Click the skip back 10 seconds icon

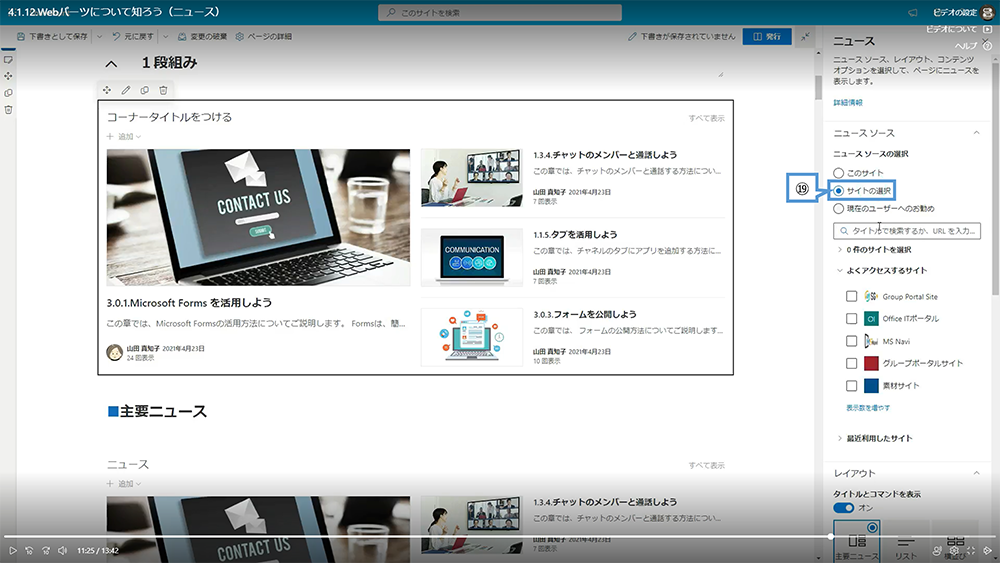(29, 550)
